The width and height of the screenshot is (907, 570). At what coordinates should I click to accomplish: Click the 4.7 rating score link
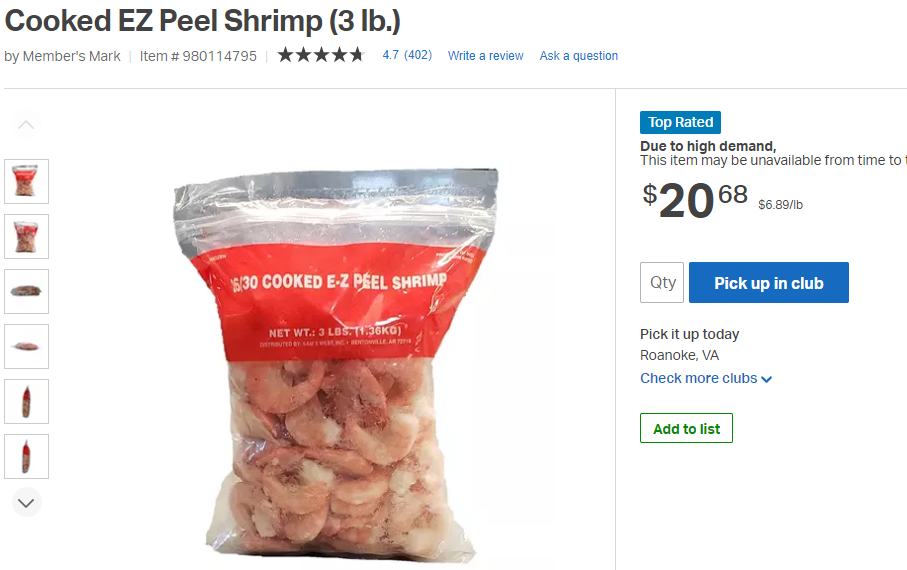[391, 55]
